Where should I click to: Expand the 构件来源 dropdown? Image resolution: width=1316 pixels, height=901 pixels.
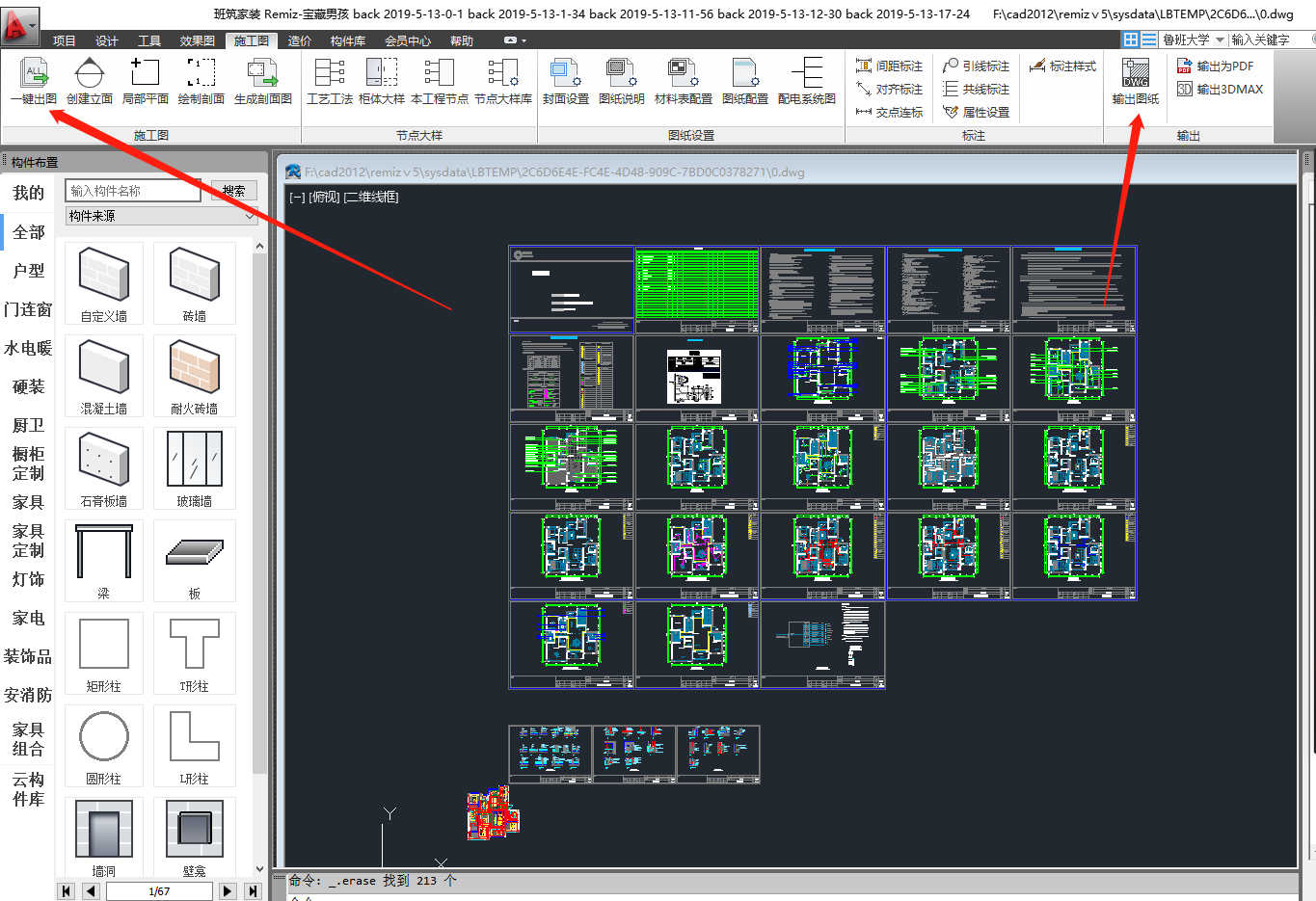coord(162,216)
